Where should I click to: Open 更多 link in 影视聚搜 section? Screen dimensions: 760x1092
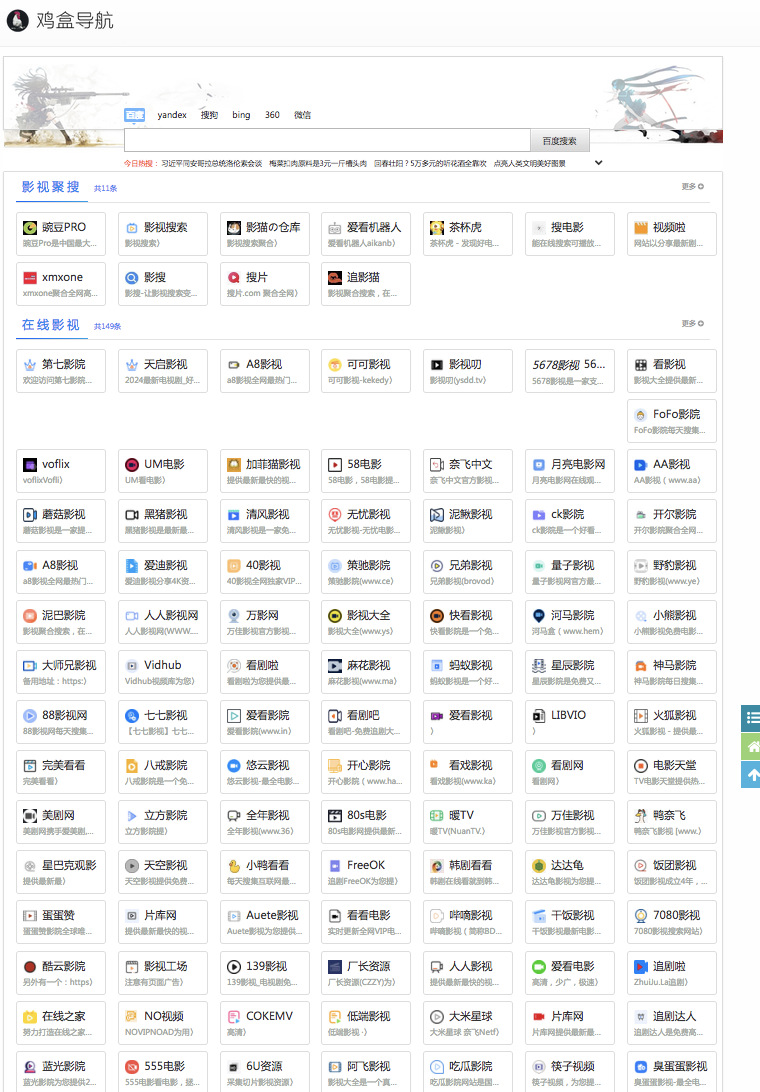click(692, 187)
